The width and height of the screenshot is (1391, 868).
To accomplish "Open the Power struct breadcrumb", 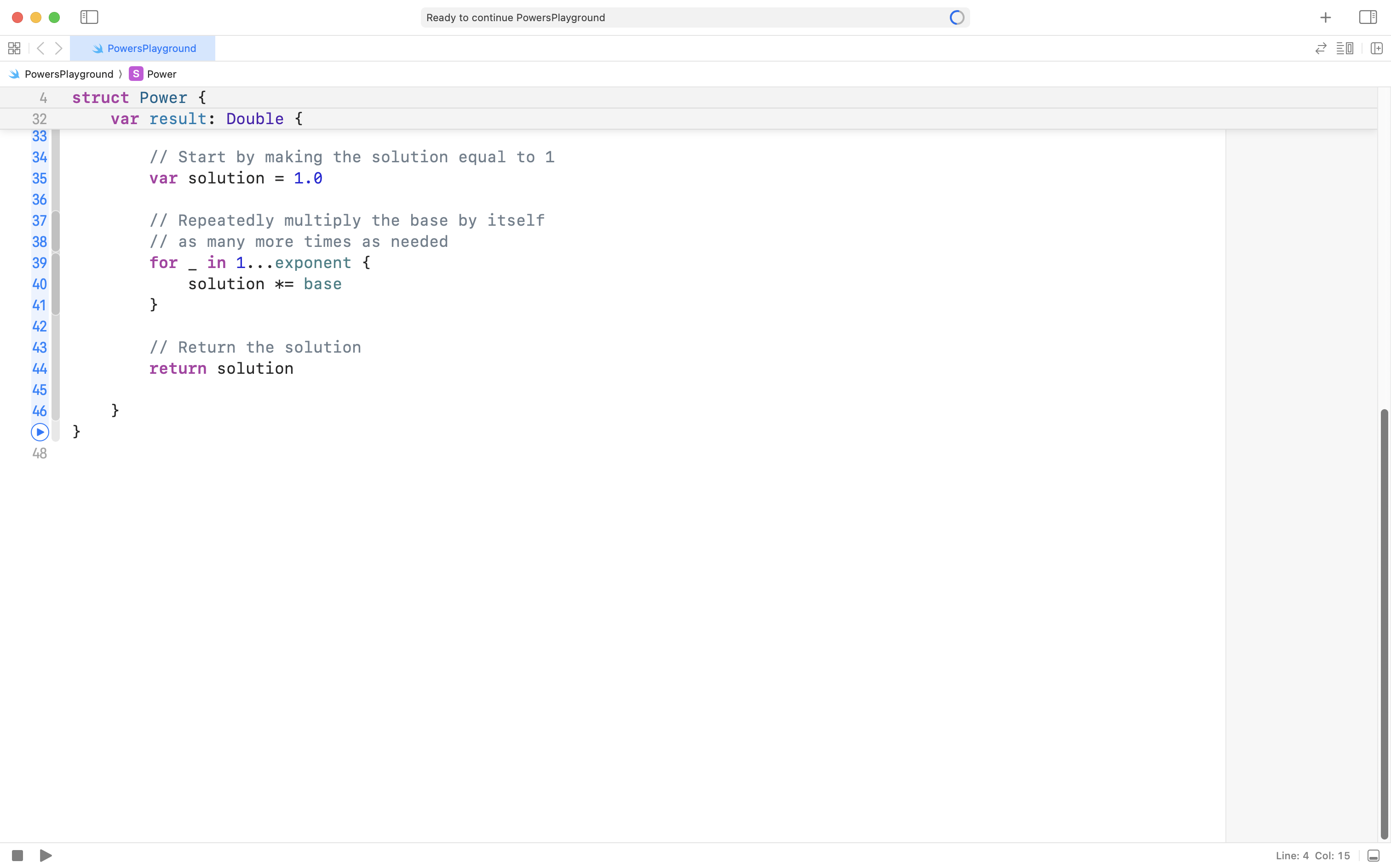I will click(x=161, y=74).
